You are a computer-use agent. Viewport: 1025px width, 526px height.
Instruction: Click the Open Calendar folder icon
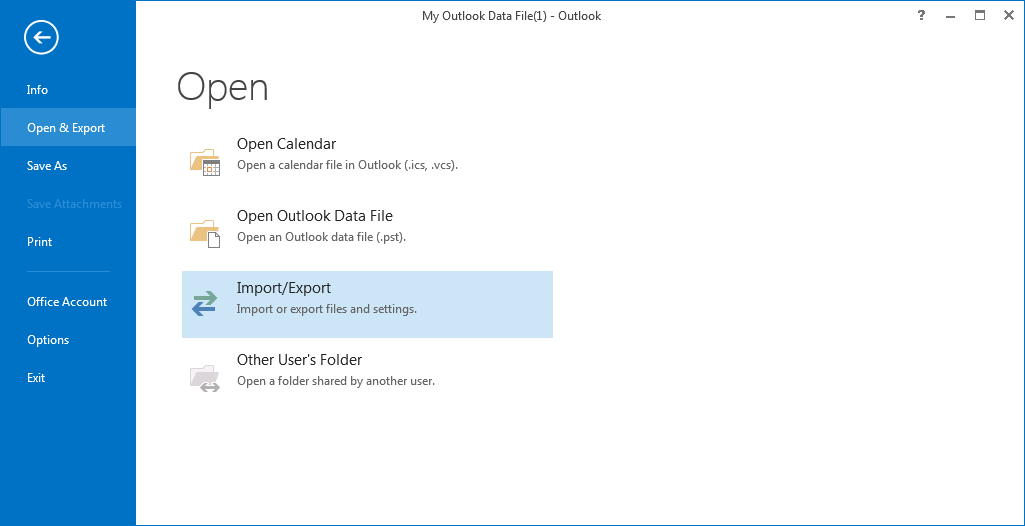tap(205, 162)
